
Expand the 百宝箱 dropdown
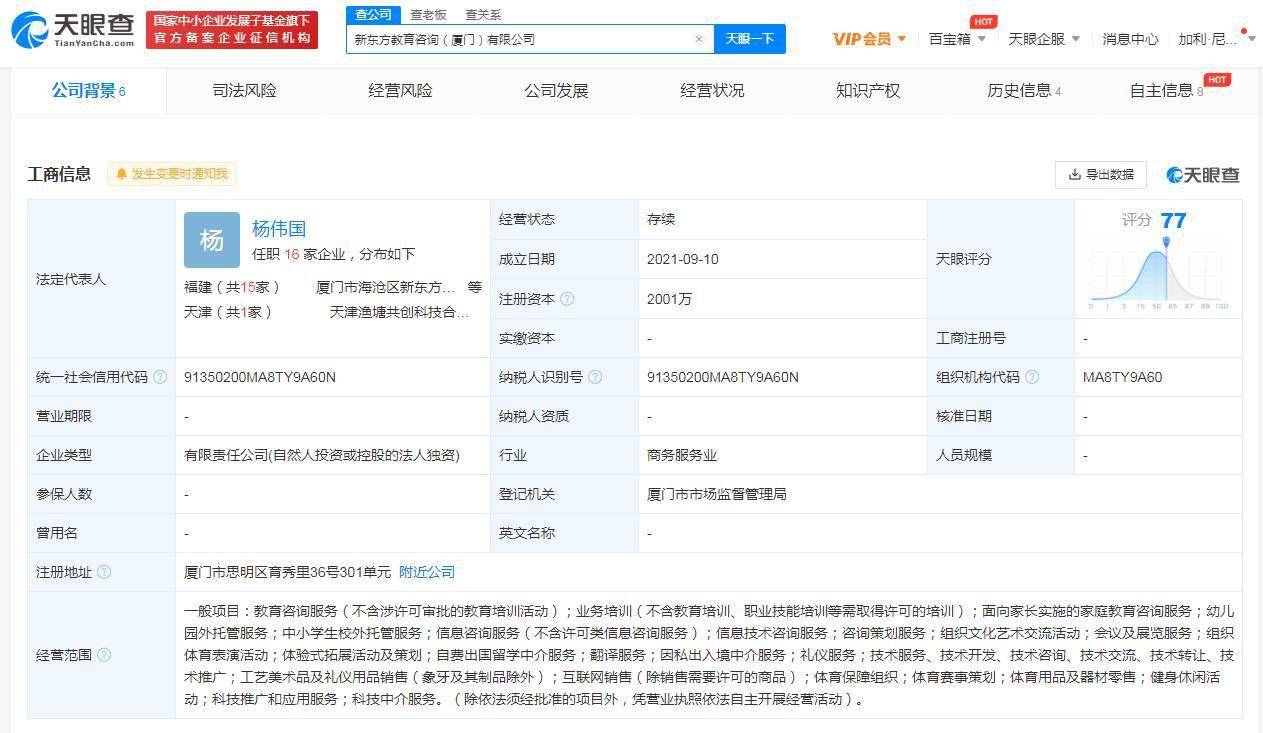point(957,39)
